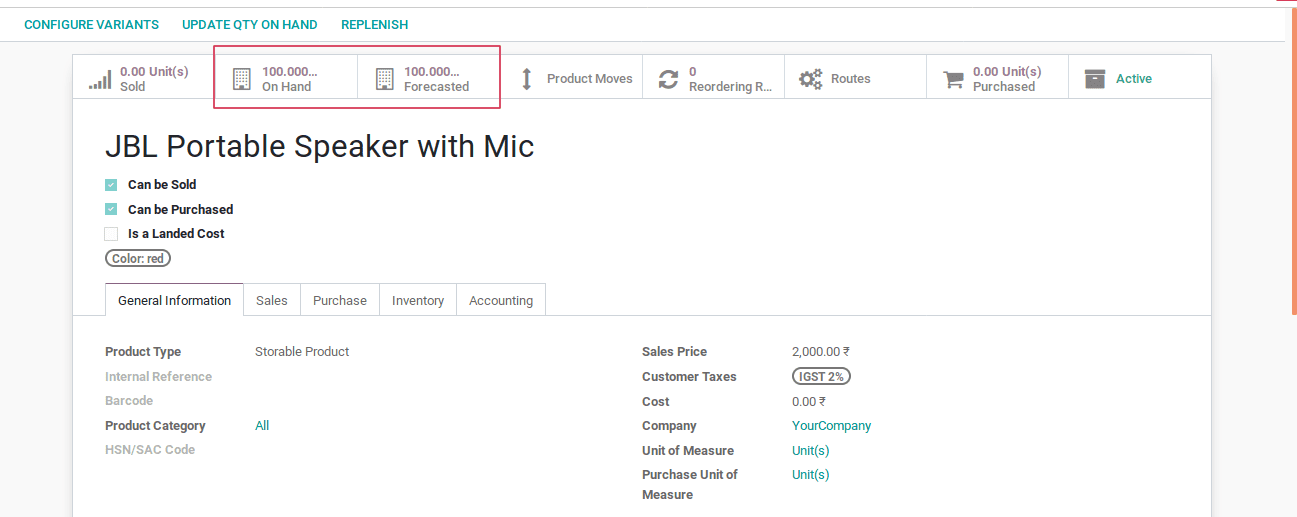Viewport: 1297px width, 517px height.
Task: Click the Purchased shopping cart icon
Action: click(953, 79)
